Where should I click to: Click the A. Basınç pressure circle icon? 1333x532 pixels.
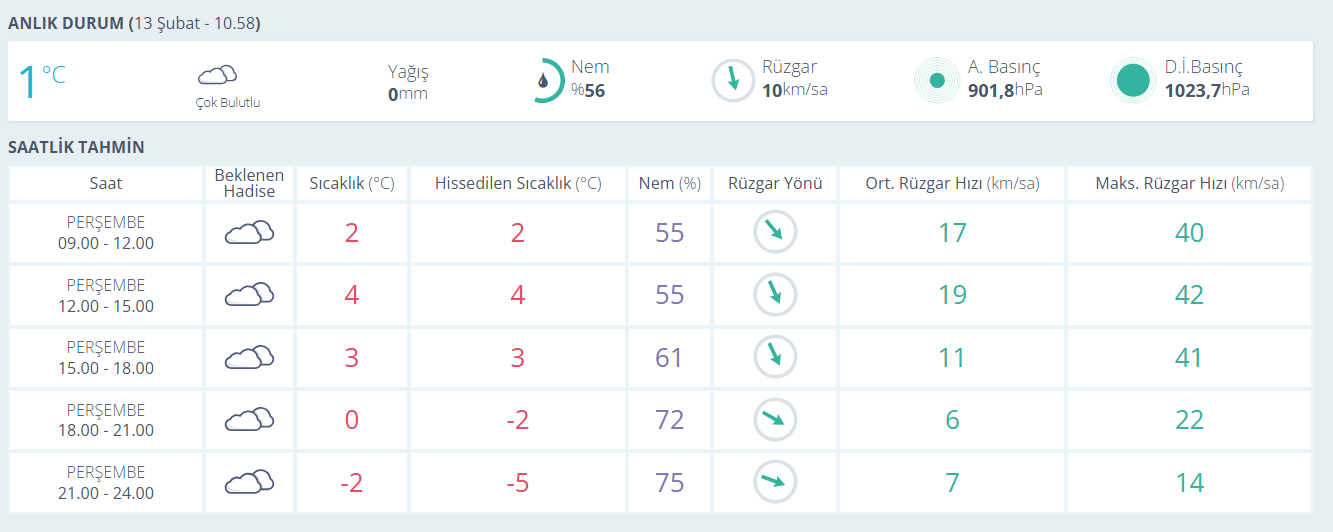937,81
